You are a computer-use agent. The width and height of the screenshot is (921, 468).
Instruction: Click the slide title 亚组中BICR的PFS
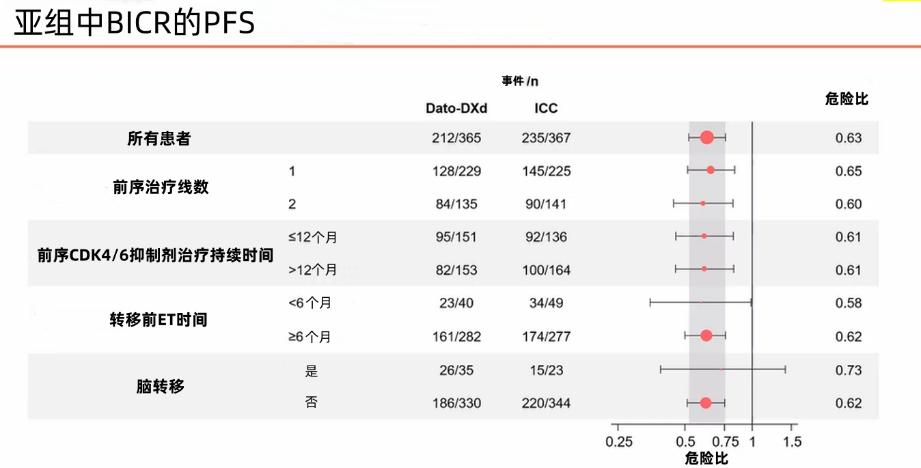click(x=134, y=23)
